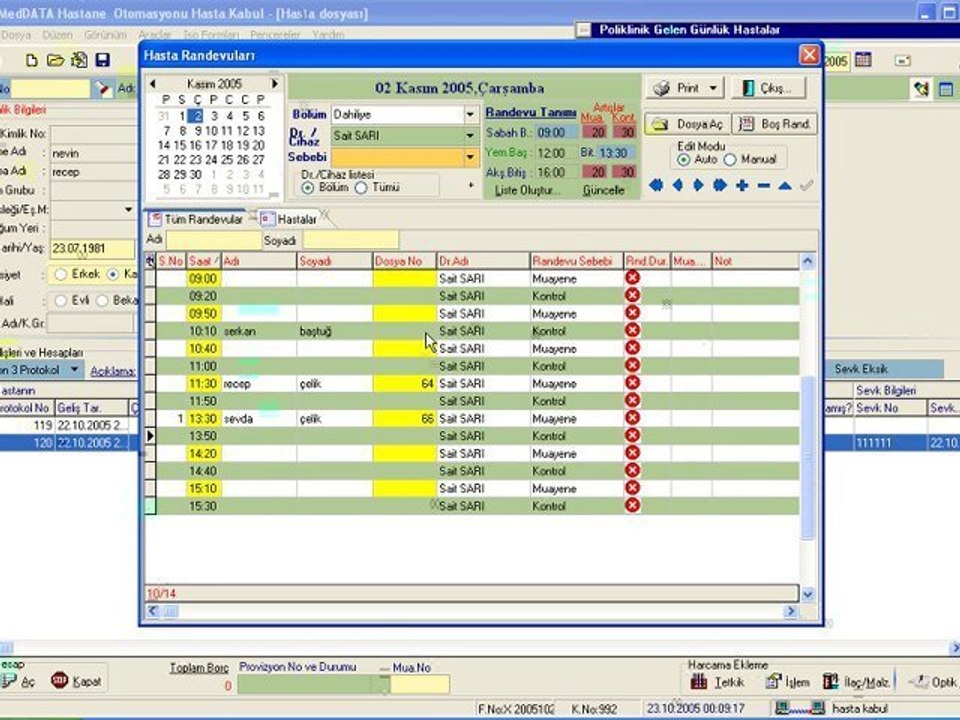Open the Protokol dropdown in the background window
Viewport: 960px width, 720px height.
click(75, 369)
